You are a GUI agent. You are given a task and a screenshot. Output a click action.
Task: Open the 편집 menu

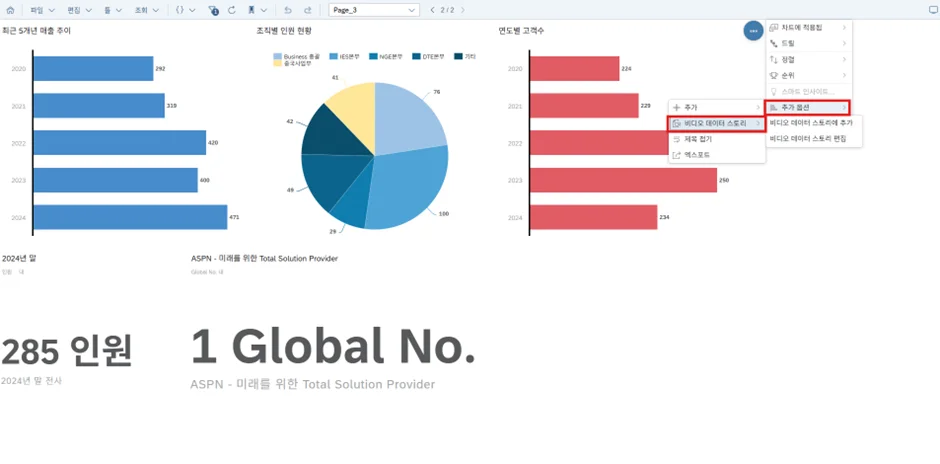[x=79, y=10]
